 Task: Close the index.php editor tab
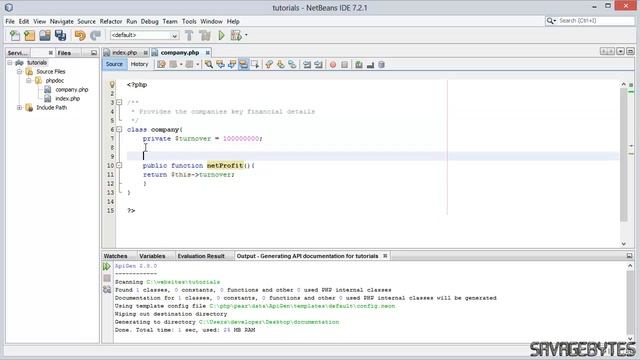coord(145,53)
